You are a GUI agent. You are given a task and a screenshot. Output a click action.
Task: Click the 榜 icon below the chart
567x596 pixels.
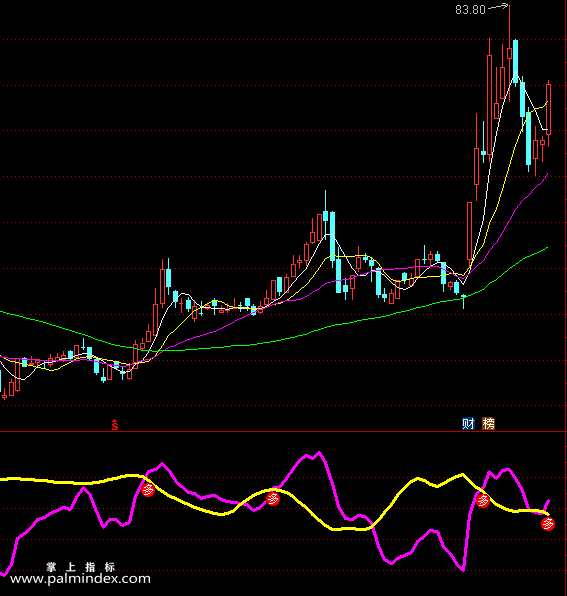(x=488, y=423)
